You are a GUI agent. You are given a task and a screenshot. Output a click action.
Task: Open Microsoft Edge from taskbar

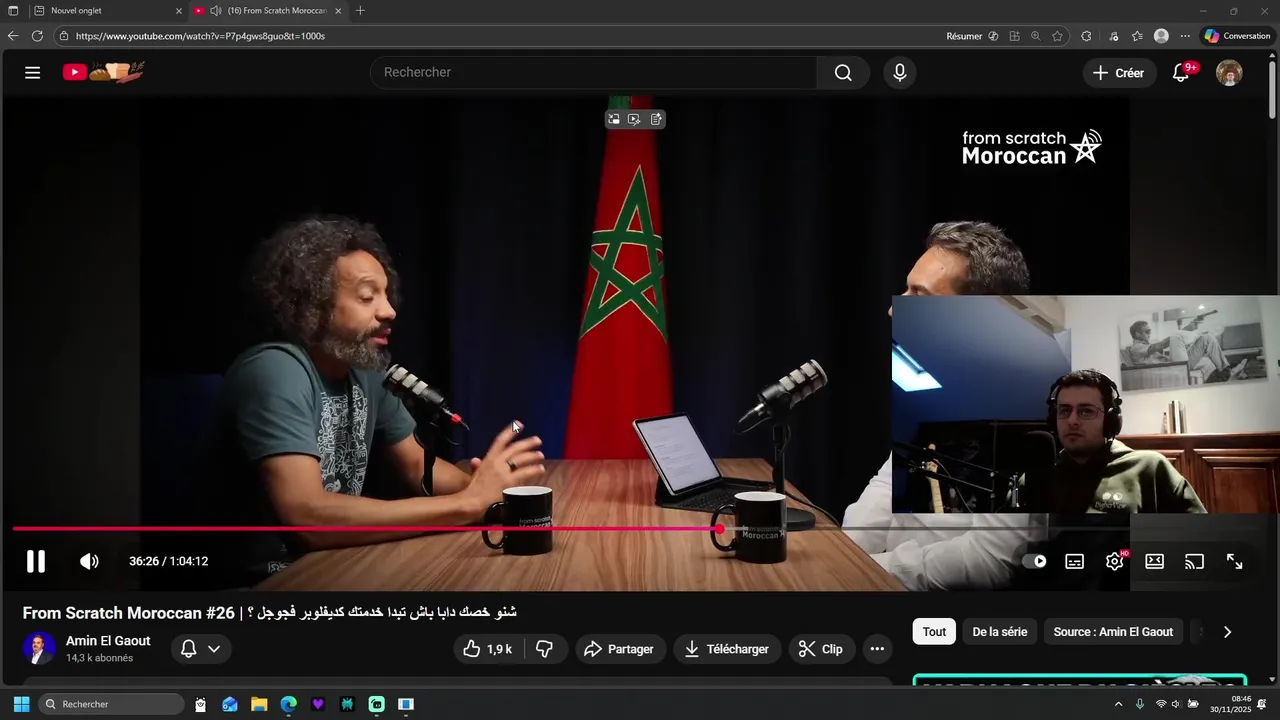(x=288, y=704)
